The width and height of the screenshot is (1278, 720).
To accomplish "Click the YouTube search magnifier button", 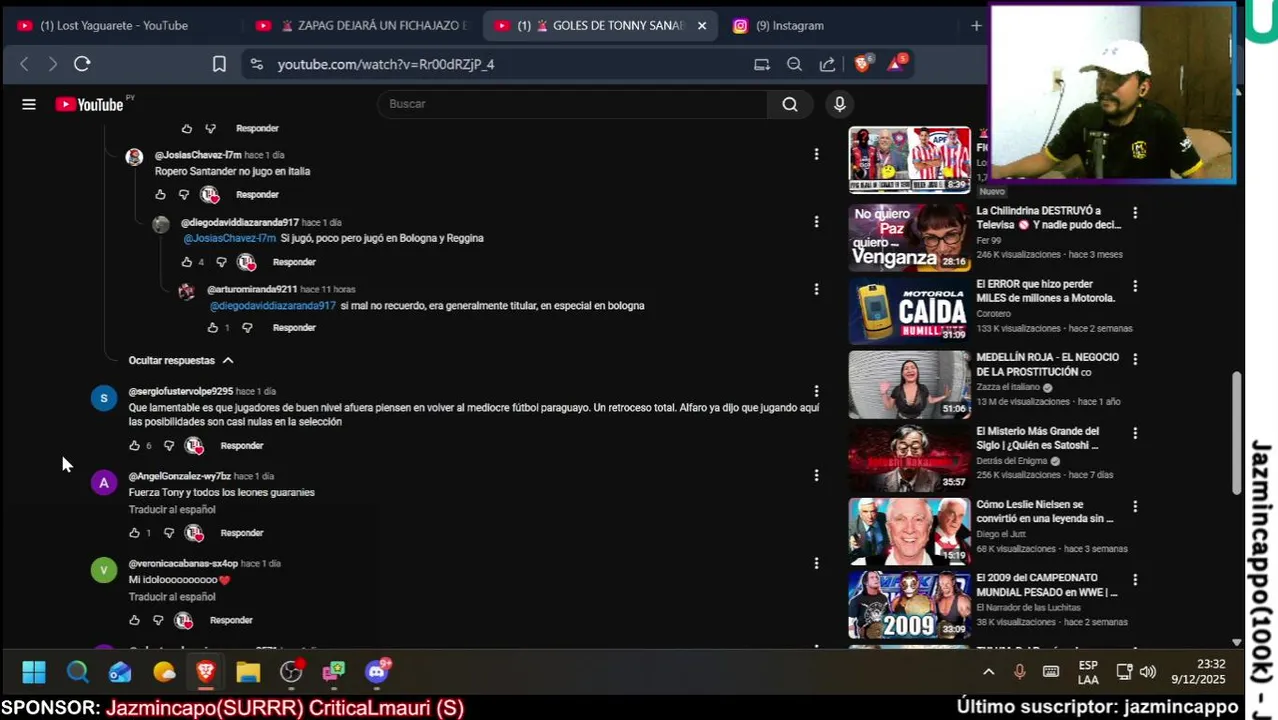I will click(790, 104).
